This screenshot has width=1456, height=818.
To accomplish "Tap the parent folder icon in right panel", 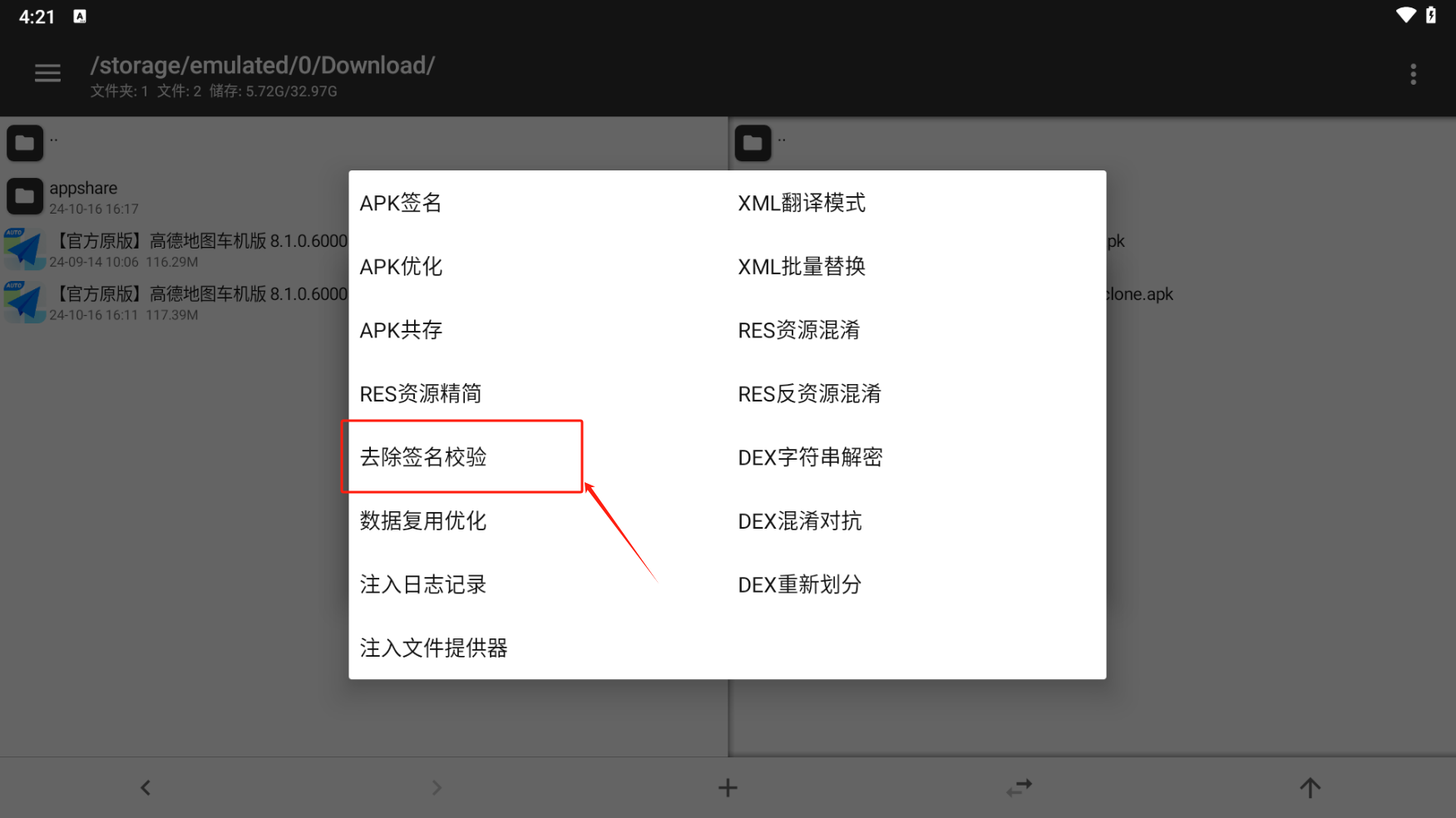I will [753, 143].
